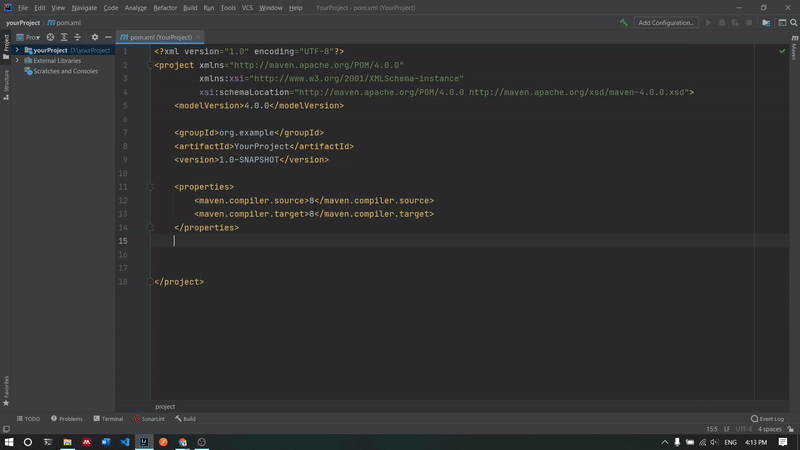Toggle the Build tool window
The width and height of the screenshot is (800, 450).
185,419
